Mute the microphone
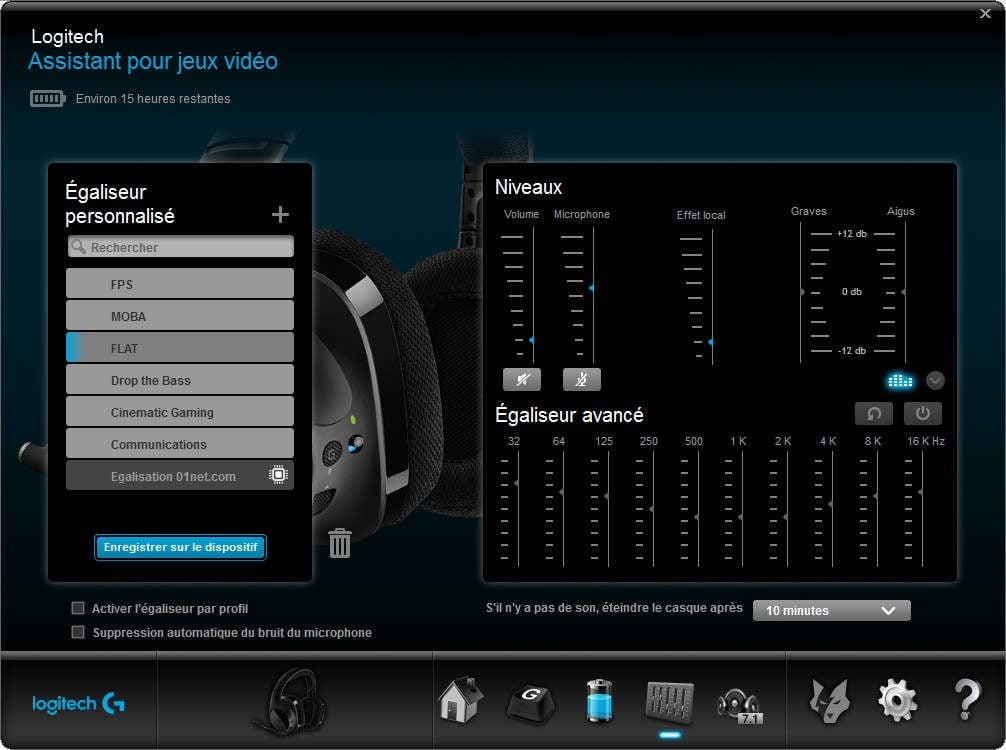 (581, 379)
